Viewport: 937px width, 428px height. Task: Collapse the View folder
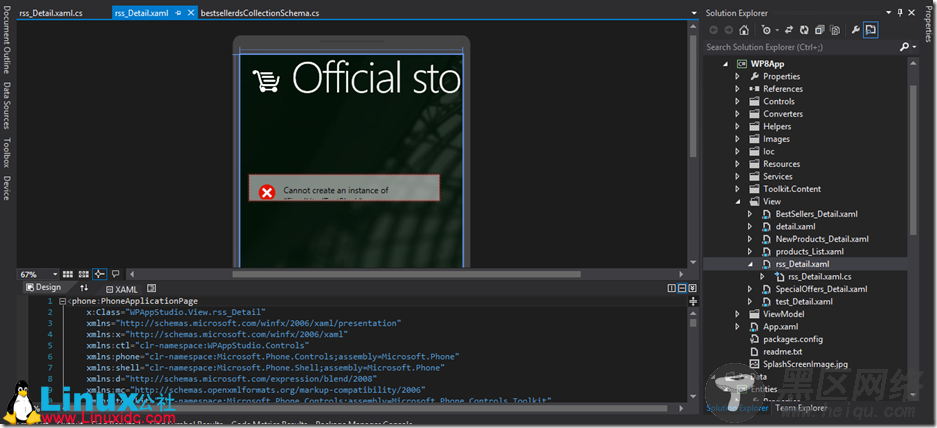tap(737, 201)
